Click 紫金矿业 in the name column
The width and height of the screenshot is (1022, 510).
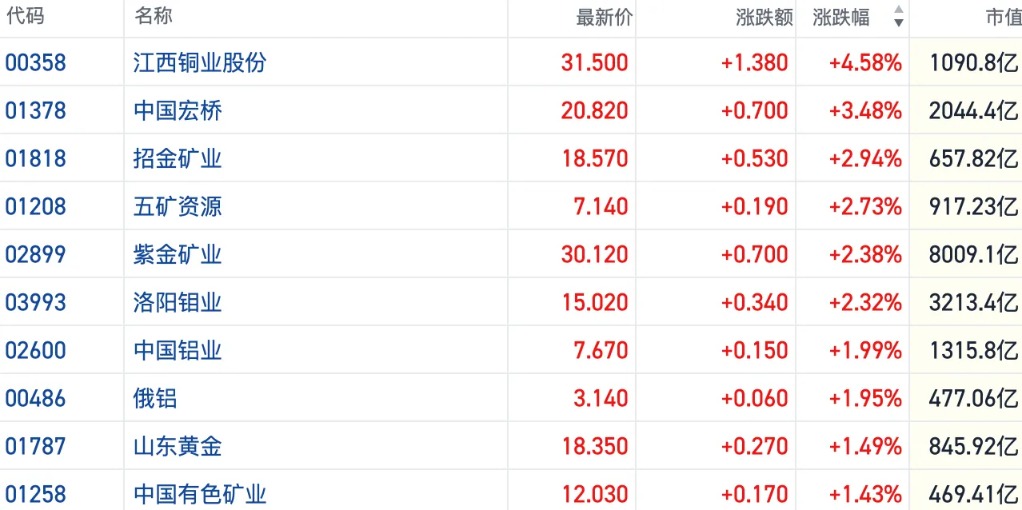click(178, 254)
